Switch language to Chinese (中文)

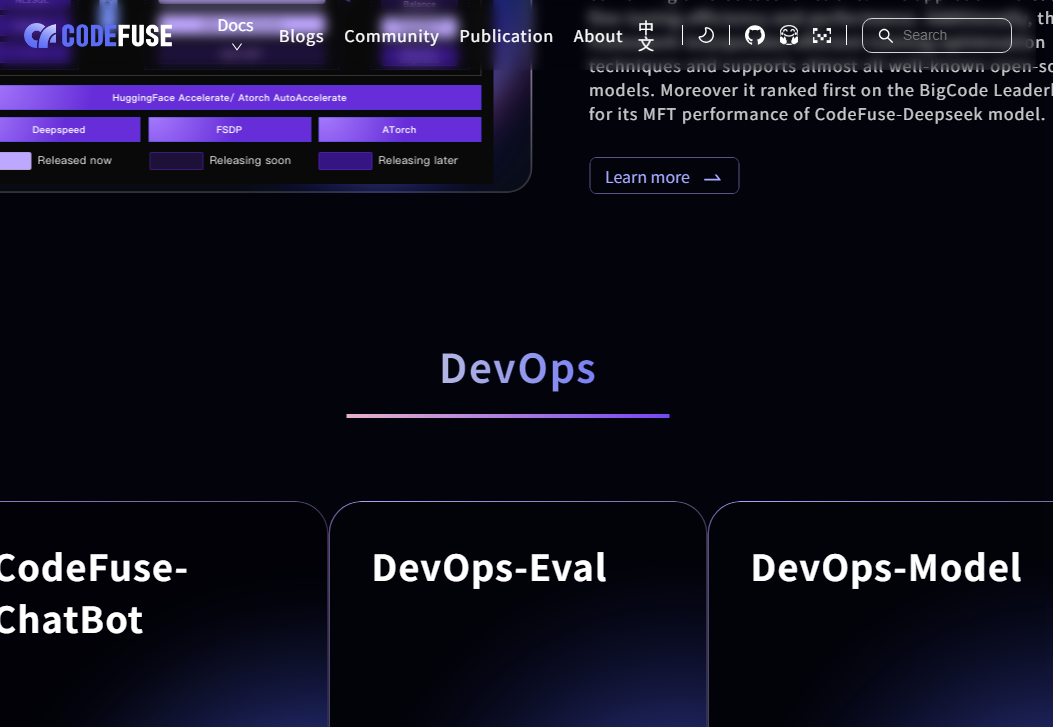point(645,36)
